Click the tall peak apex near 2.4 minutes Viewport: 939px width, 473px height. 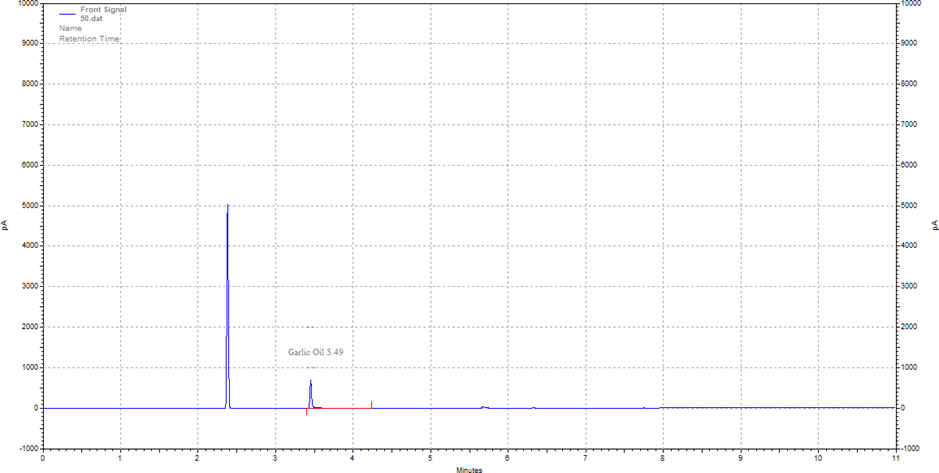[x=227, y=206]
